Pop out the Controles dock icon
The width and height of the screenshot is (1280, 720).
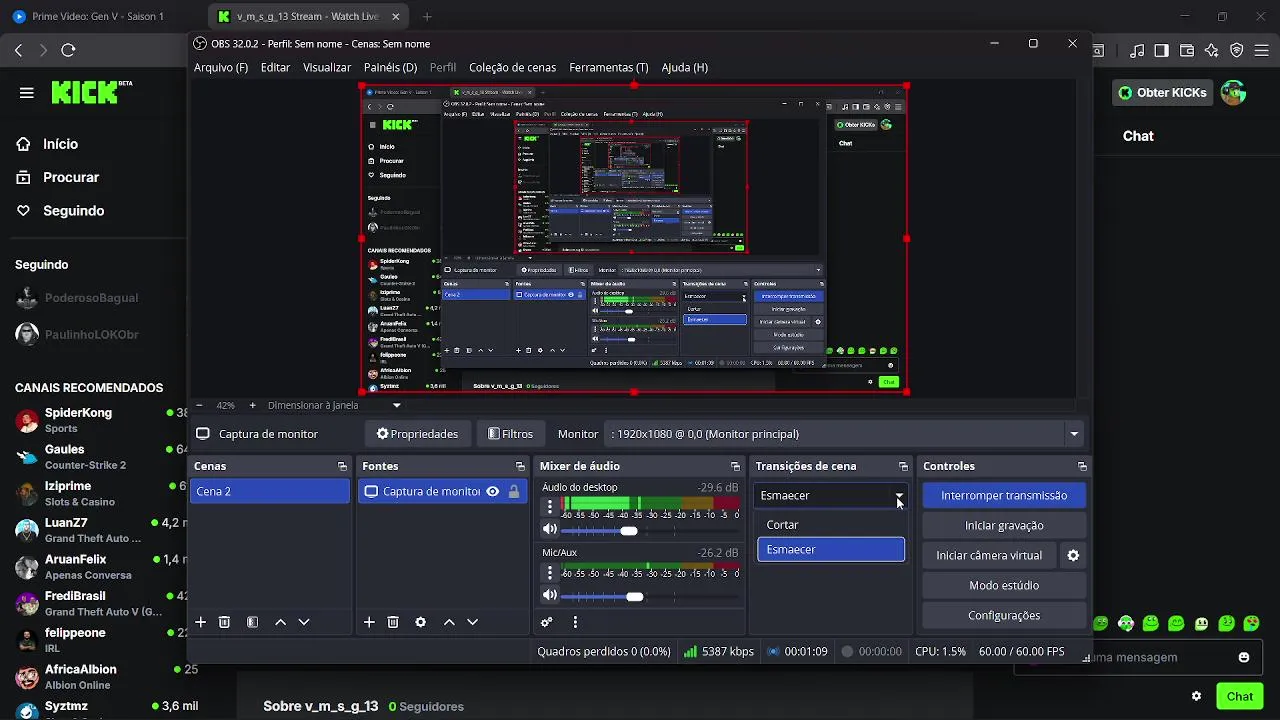[x=1082, y=466]
